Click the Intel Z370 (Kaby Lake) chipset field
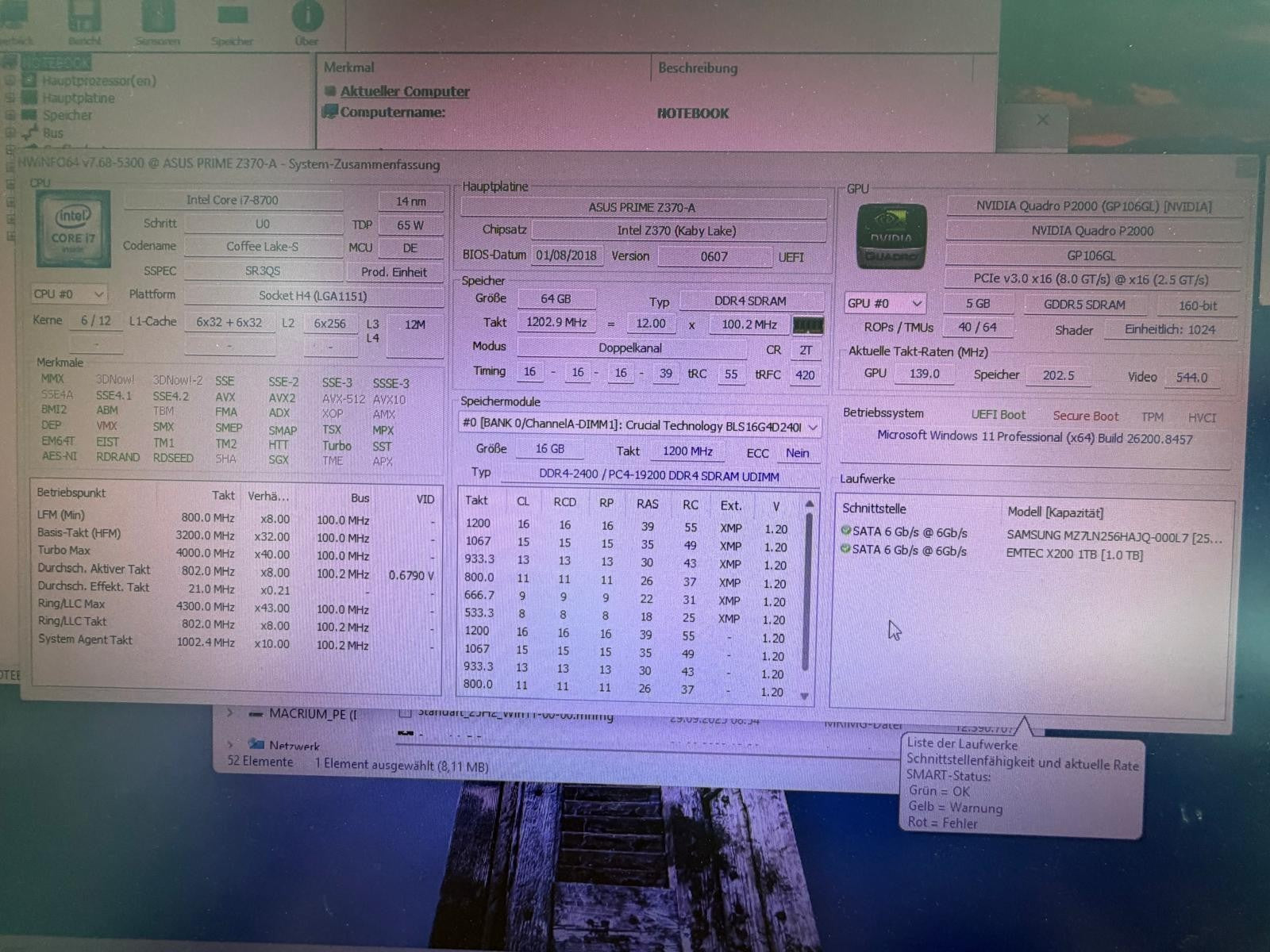This screenshot has width=1270, height=952. click(x=677, y=231)
